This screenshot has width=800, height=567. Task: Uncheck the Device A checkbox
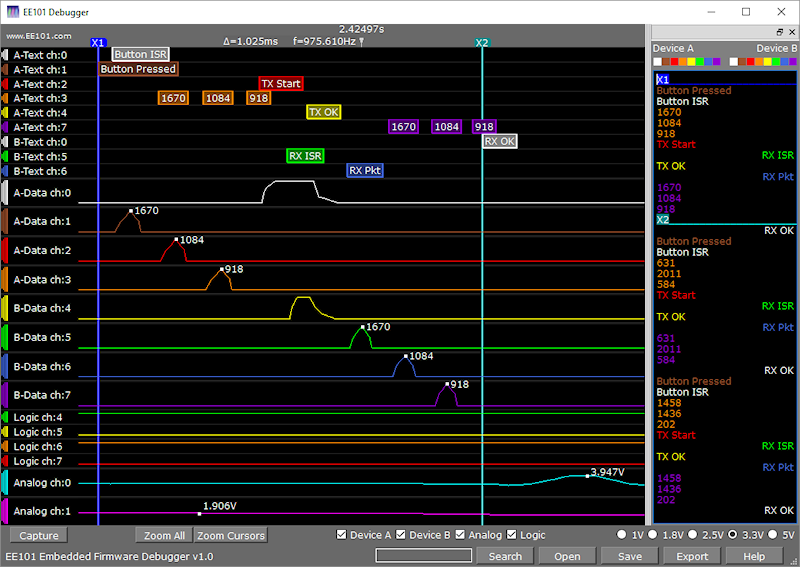click(343, 536)
